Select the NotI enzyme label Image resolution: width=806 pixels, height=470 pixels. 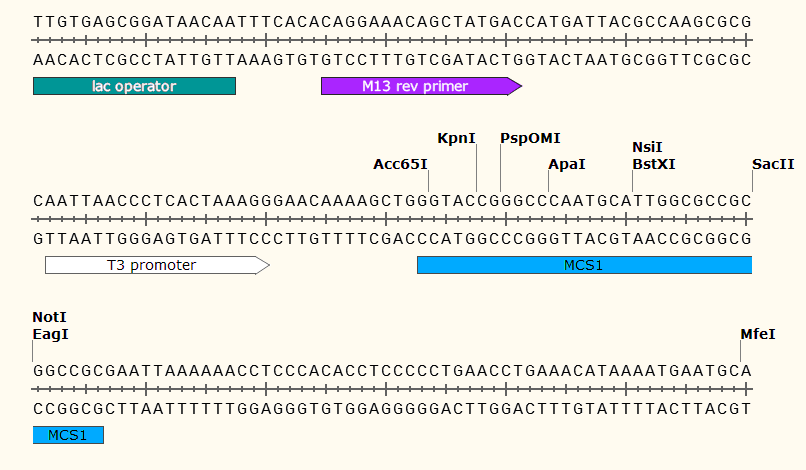pos(49,317)
